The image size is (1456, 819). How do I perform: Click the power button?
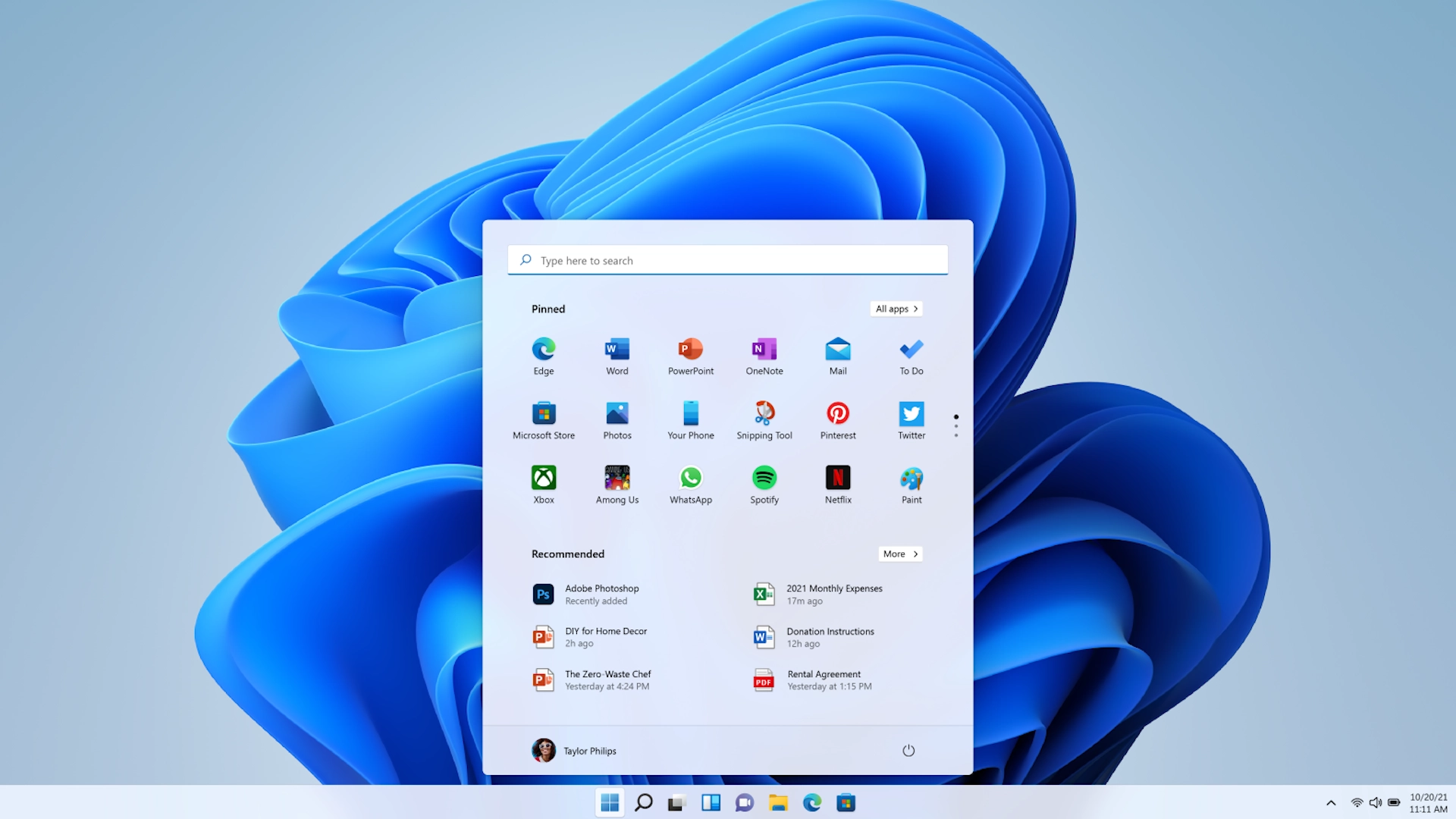[908, 750]
